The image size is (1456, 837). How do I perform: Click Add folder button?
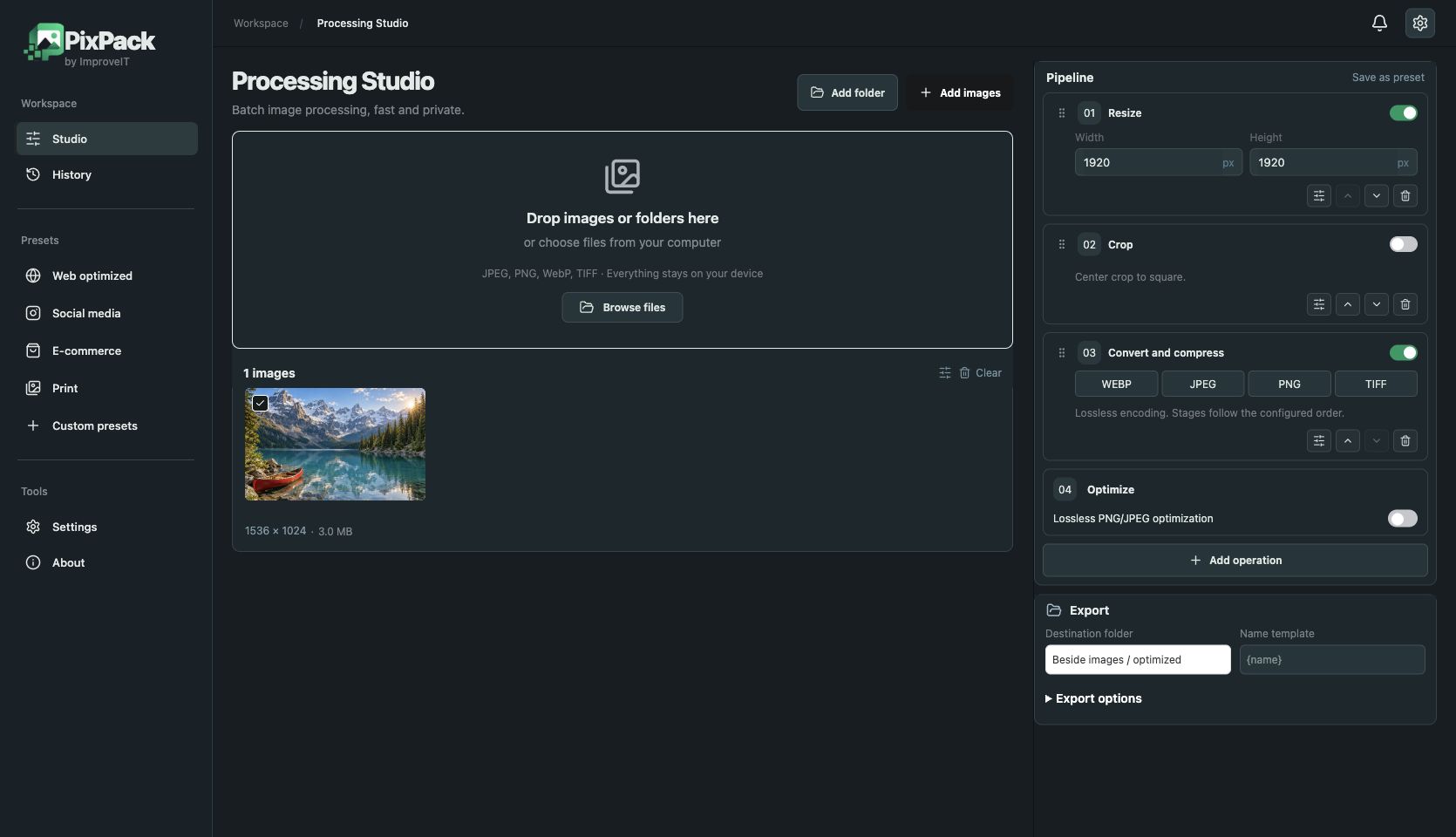coord(847,92)
